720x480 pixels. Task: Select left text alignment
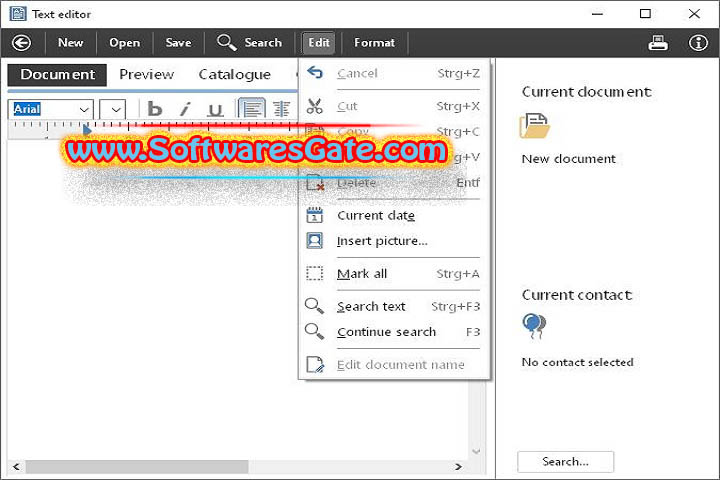coord(252,109)
